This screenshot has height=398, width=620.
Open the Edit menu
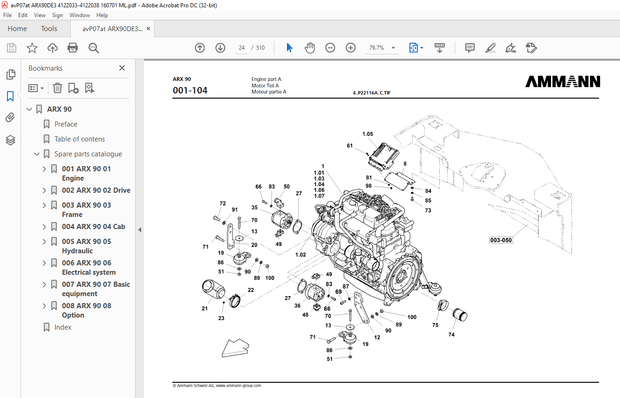tap(23, 15)
